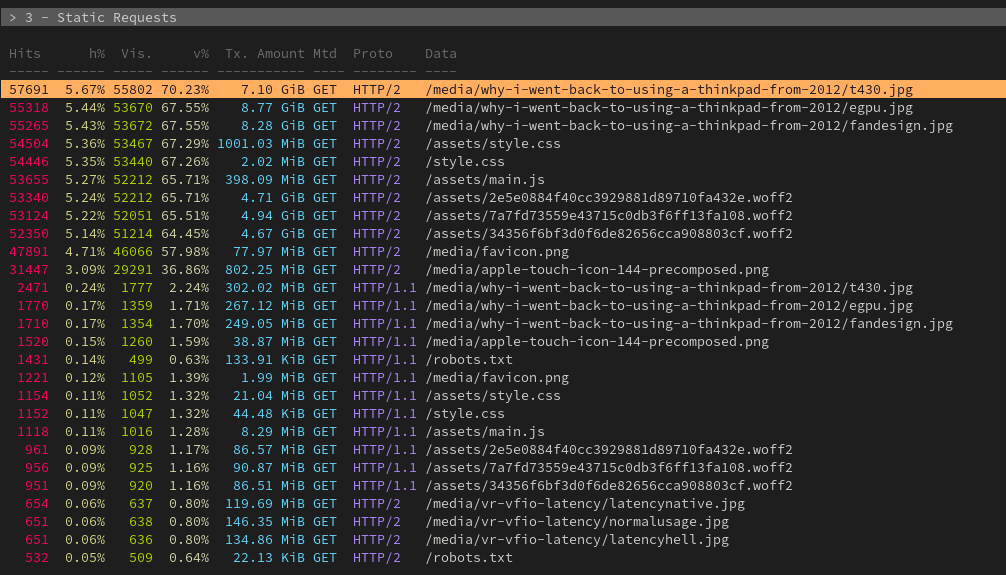
Task: Select the Proto column header
Action: pos(372,53)
